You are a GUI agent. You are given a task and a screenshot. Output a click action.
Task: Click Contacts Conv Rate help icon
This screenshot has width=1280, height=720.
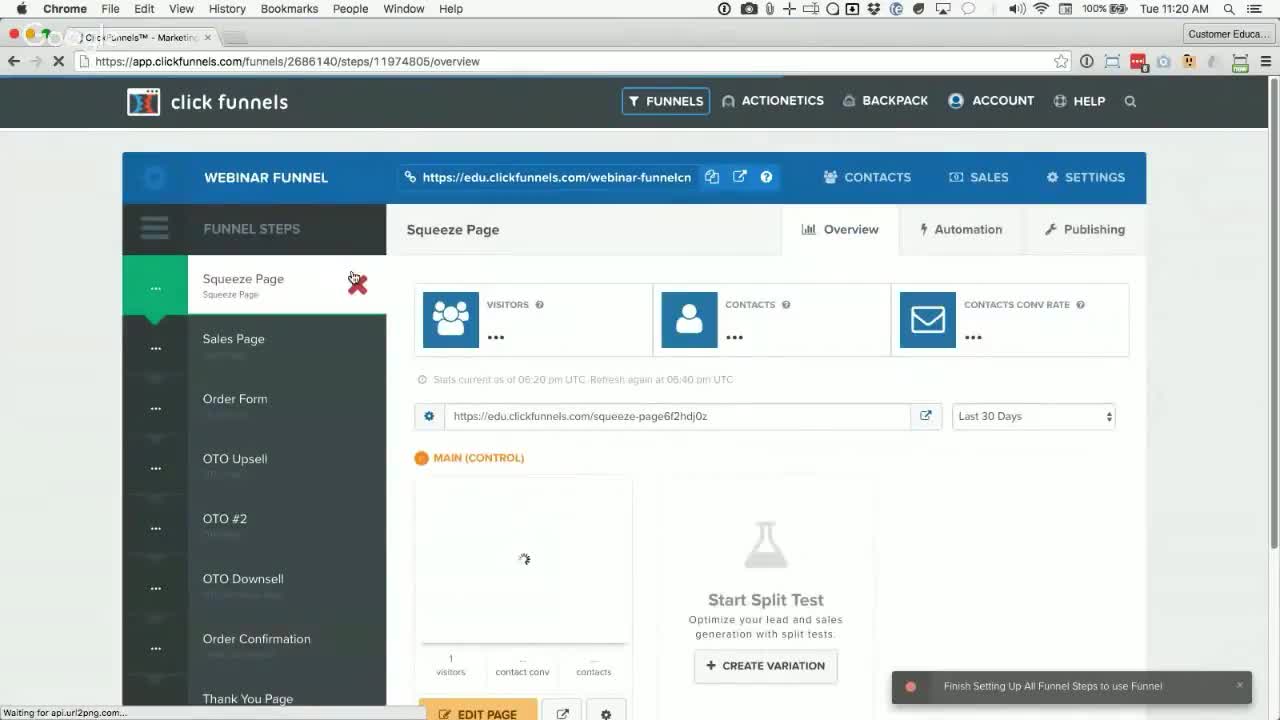click(1080, 305)
